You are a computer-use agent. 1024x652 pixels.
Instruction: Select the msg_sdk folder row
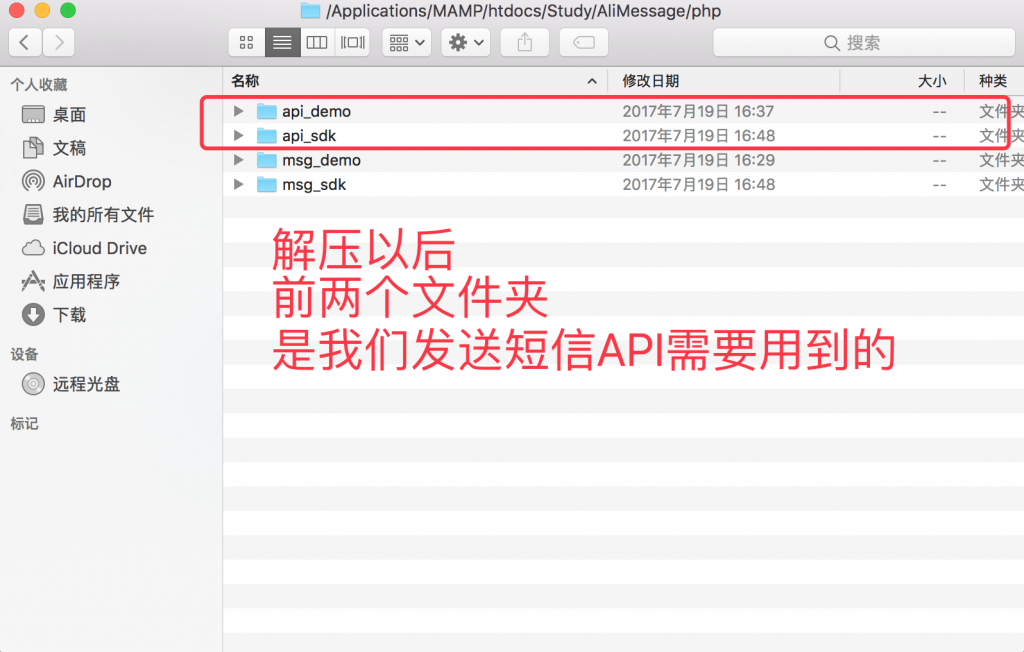(x=314, y=185)
